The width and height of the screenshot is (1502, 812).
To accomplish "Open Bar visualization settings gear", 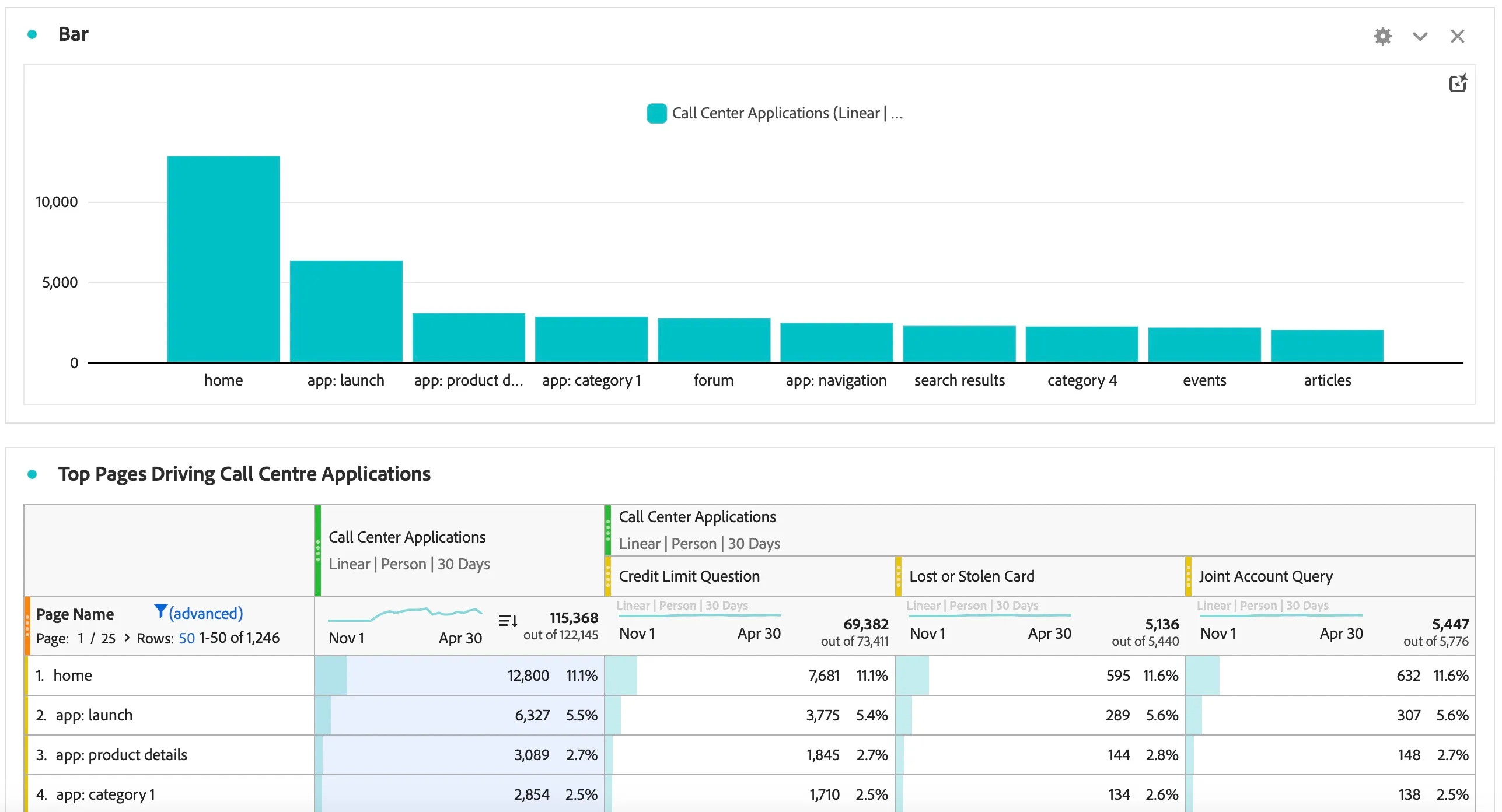I will [1382, 36].
